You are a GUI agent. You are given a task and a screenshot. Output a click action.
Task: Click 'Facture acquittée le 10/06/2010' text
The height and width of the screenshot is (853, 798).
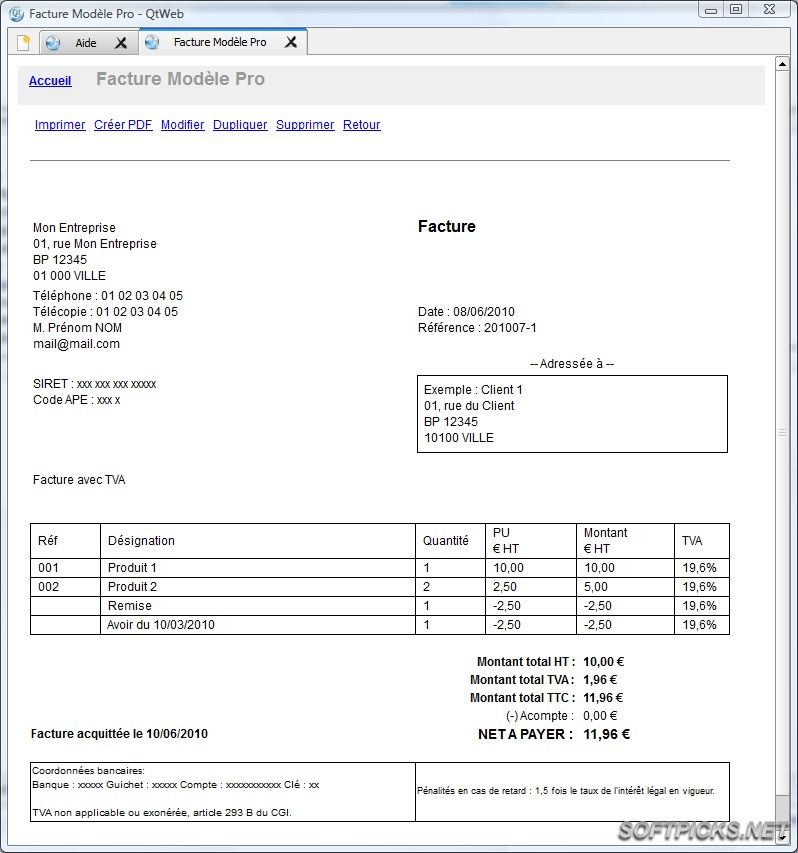coord(119,733)
